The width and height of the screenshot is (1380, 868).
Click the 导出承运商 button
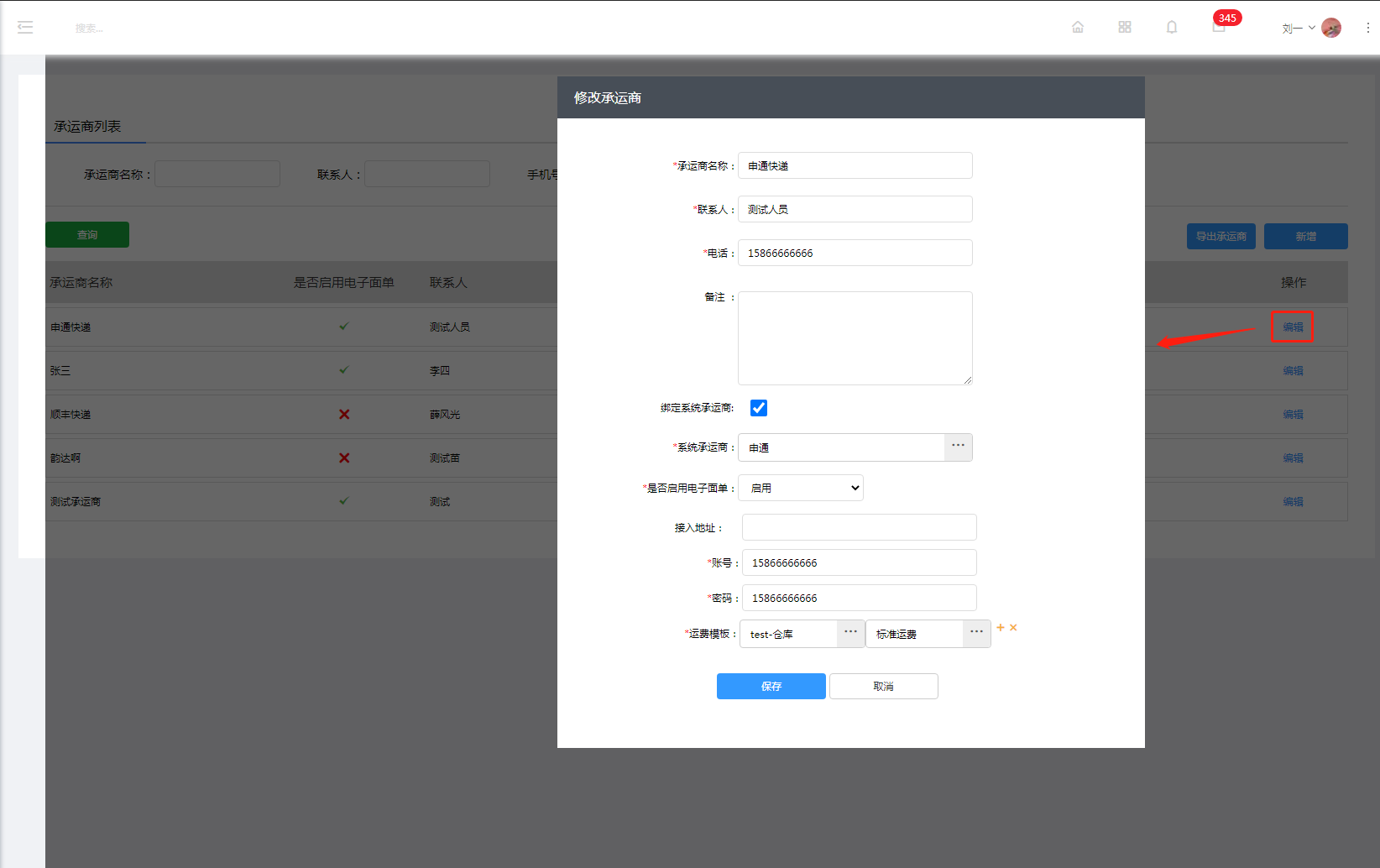tap(1221, 236)
